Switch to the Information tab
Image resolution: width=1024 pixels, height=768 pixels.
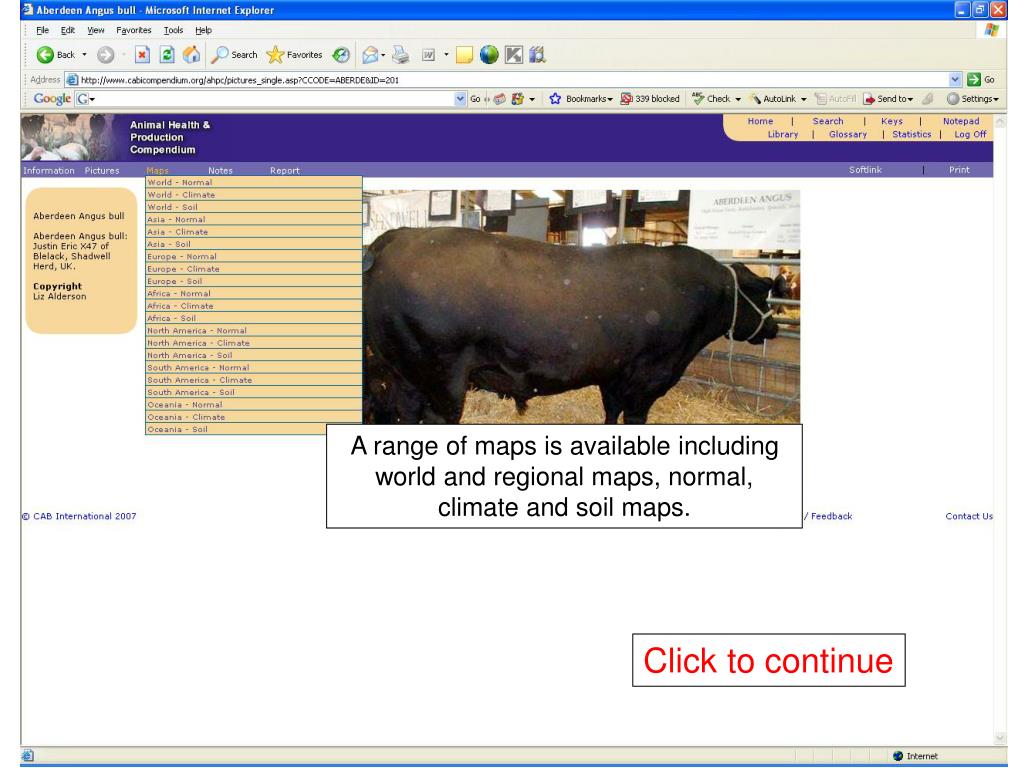49,170
